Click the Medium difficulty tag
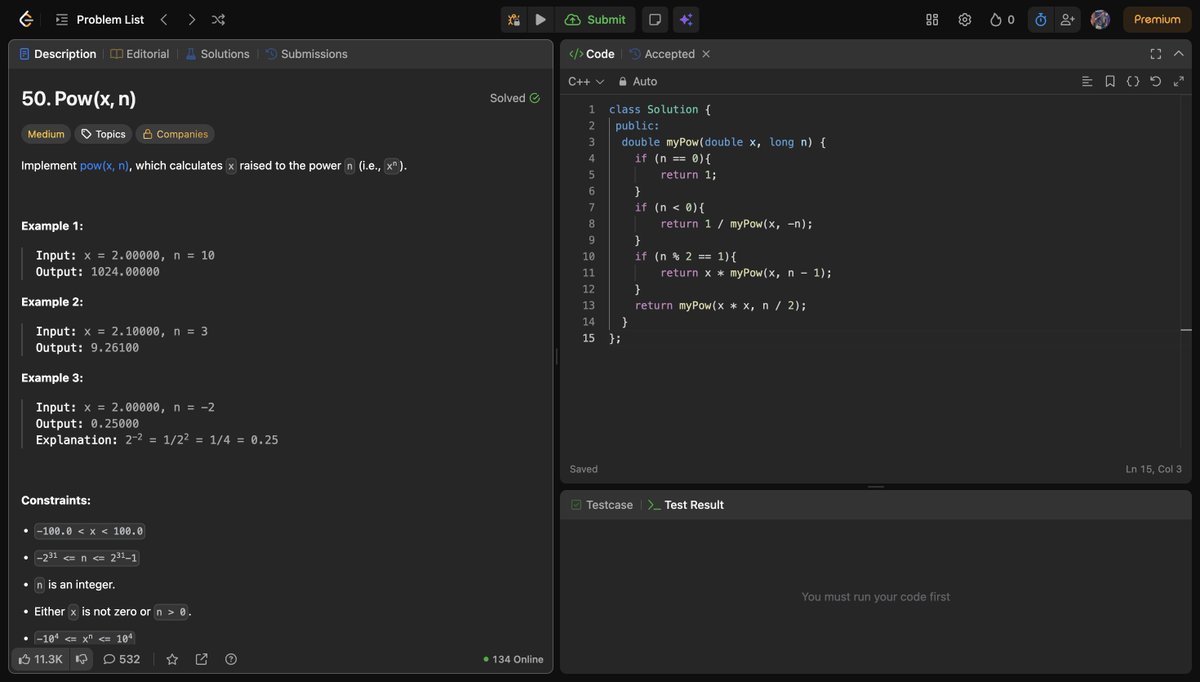 pyautogui.click(x=46, y=134)
